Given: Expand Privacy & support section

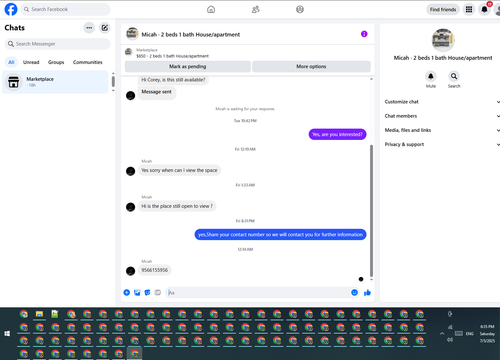Looking at the screenshot, I should pyautogui.click(x=441, y=144).
